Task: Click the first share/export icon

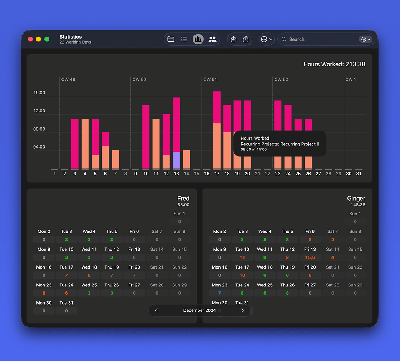Action: 233,39
